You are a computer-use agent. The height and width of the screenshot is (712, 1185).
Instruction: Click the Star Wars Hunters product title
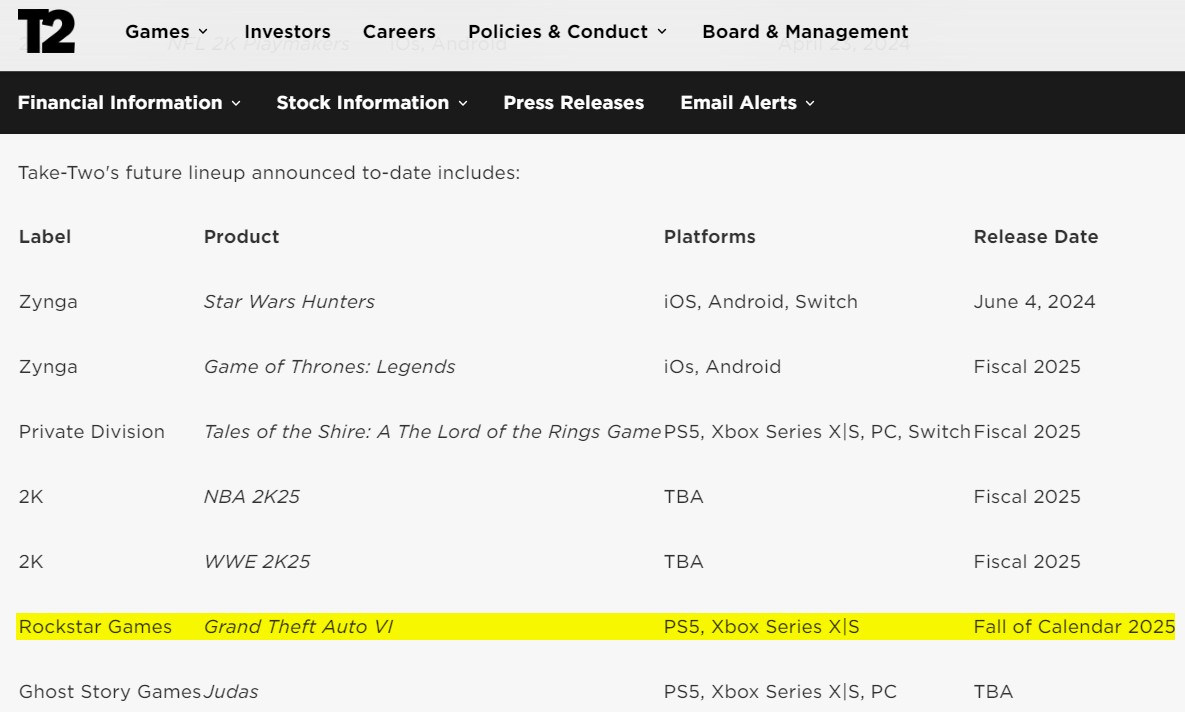coord(289,302)
